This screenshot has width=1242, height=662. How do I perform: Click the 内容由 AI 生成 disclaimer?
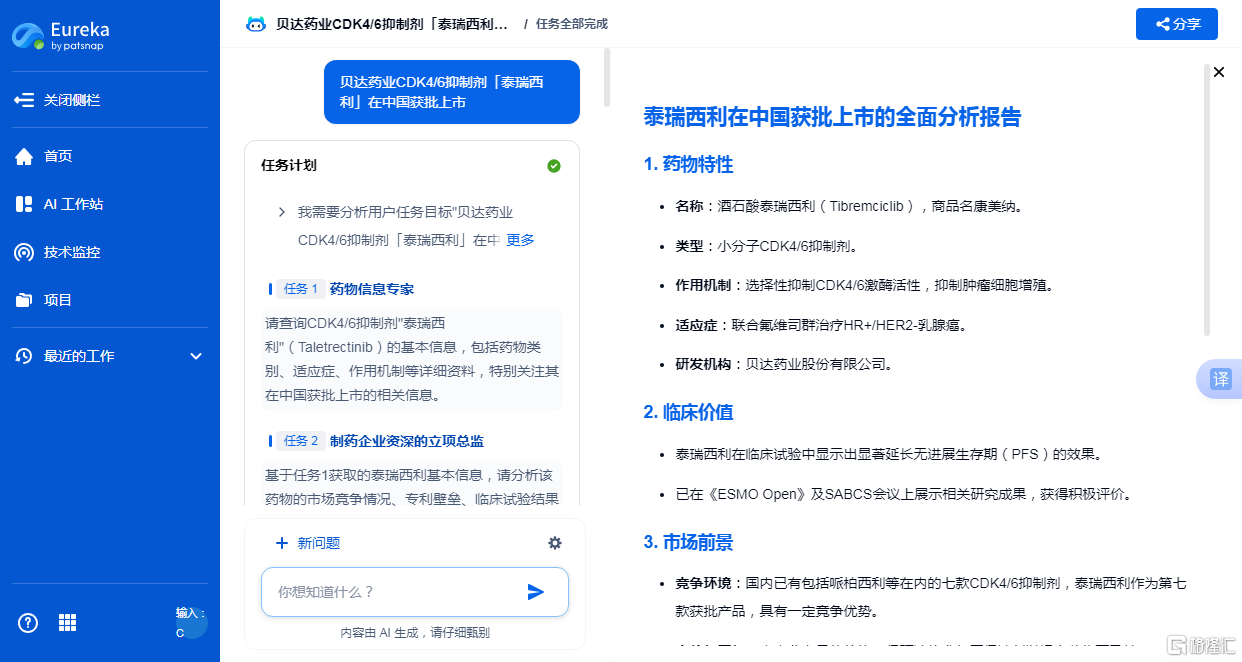pyautogui.click(x=415, y=633)
